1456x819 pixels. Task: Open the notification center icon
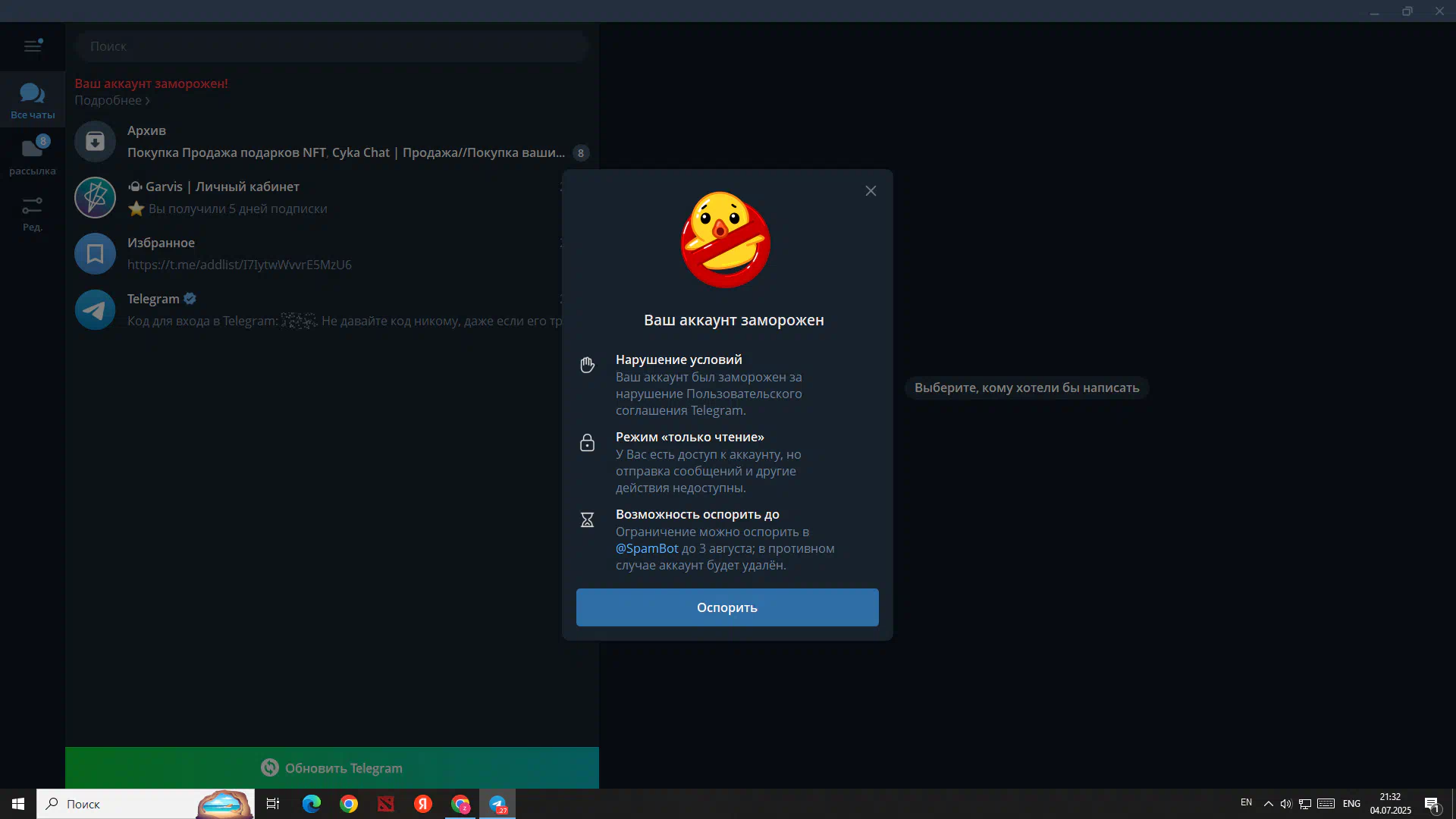coord(1432,805)
